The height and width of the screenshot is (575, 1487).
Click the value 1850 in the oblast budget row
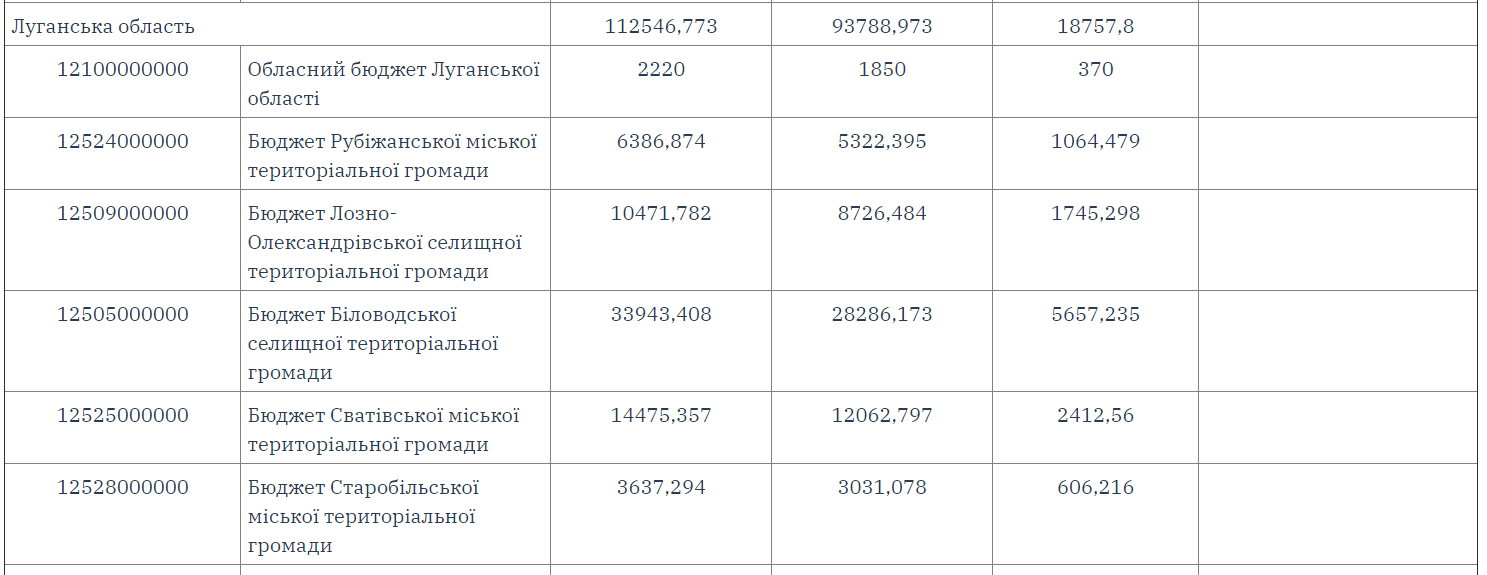[882, 70]
